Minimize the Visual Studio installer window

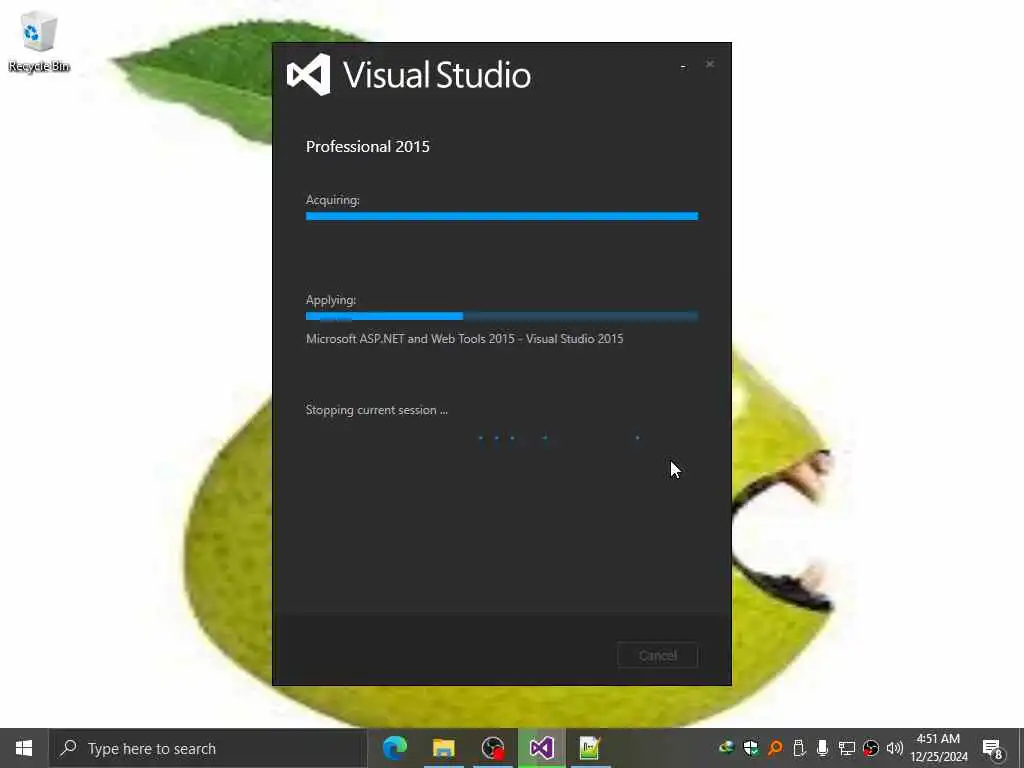pyautogui.click(x=683, y=65)
